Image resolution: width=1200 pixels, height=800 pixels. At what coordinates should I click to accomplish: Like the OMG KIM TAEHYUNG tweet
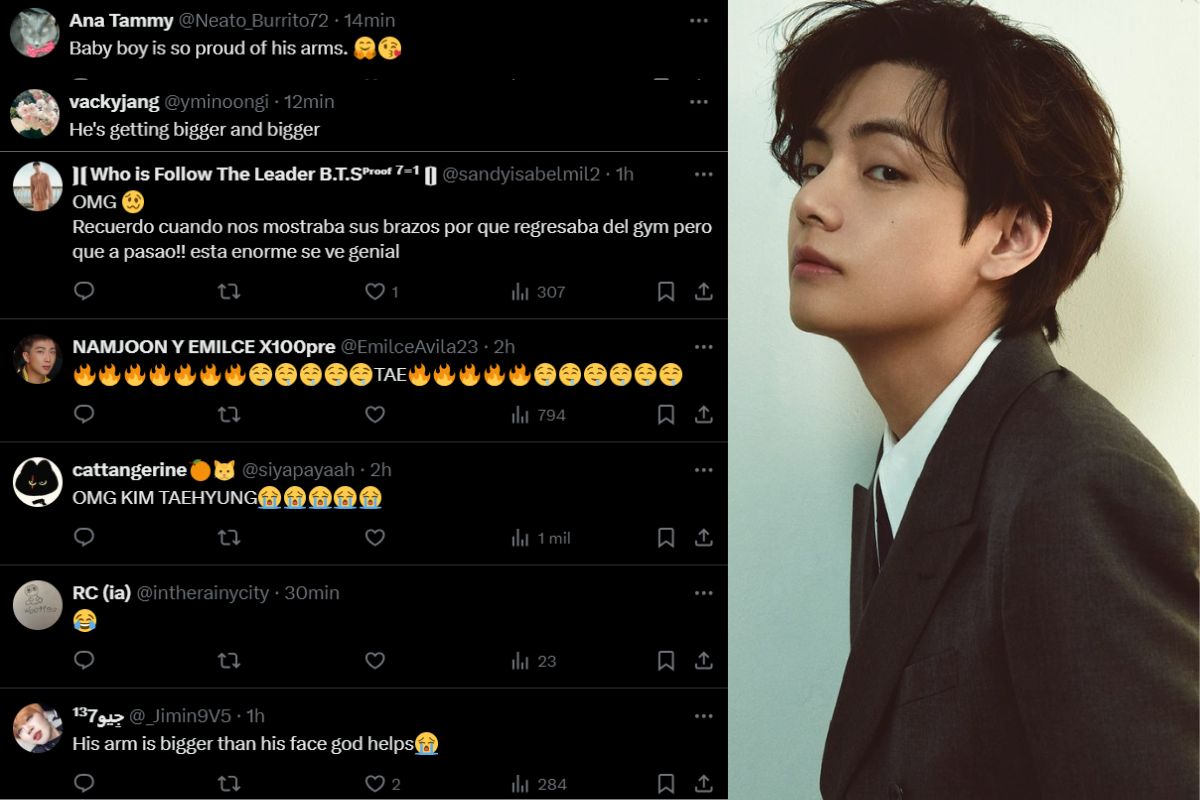pyautogui.click(x=375, y=538)
